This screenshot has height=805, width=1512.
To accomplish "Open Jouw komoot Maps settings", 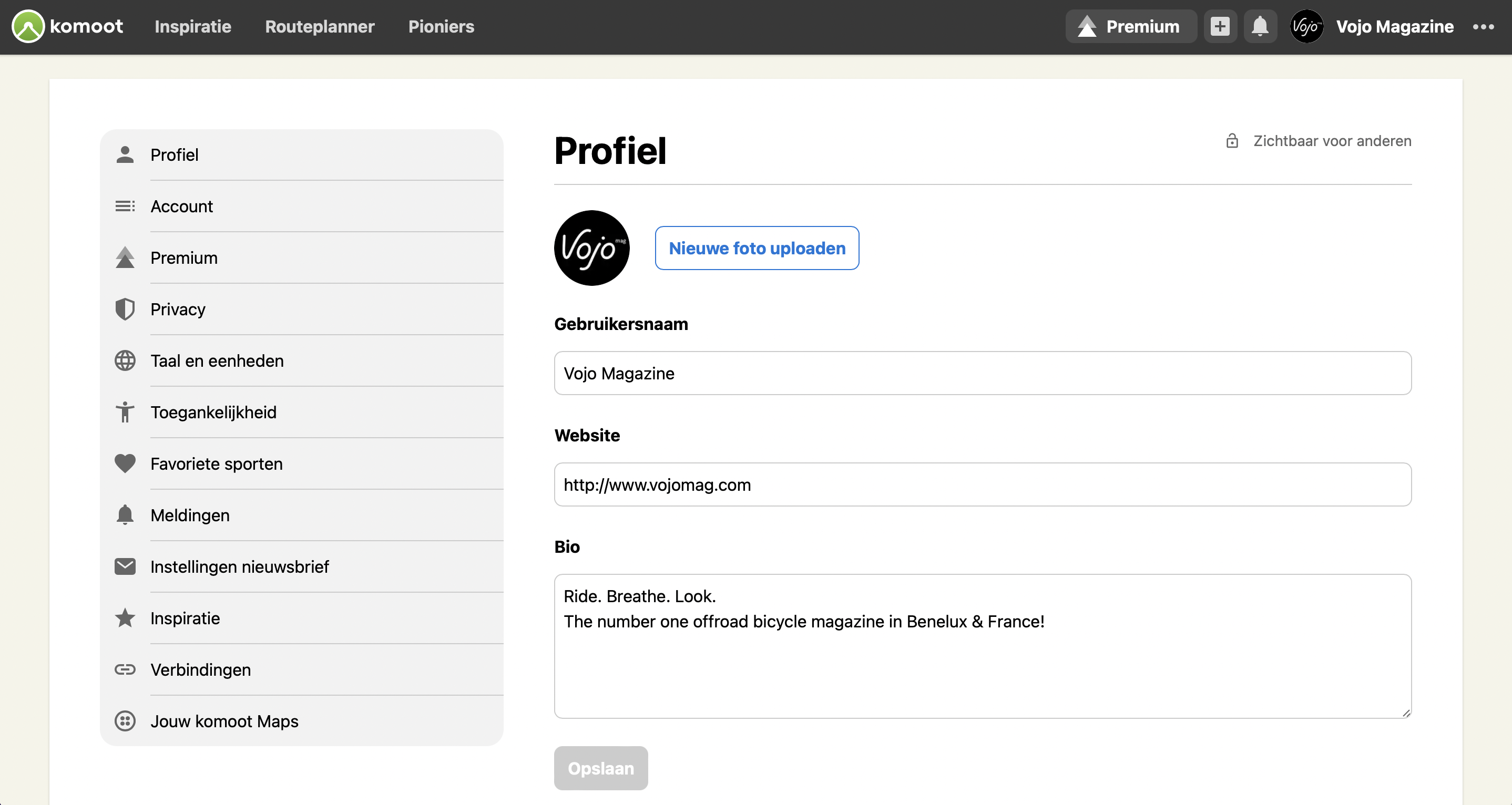I will [x=302, y=721].
